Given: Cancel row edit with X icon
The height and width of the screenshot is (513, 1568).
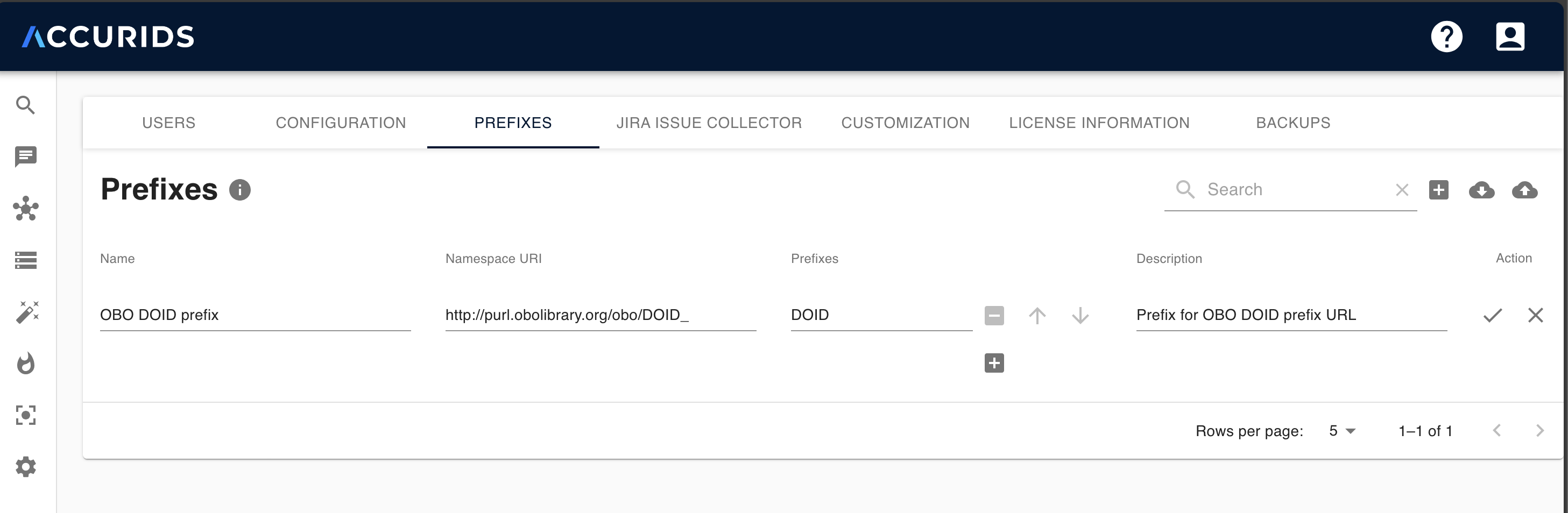Looking at the screenshot, I should [1535, 315].
